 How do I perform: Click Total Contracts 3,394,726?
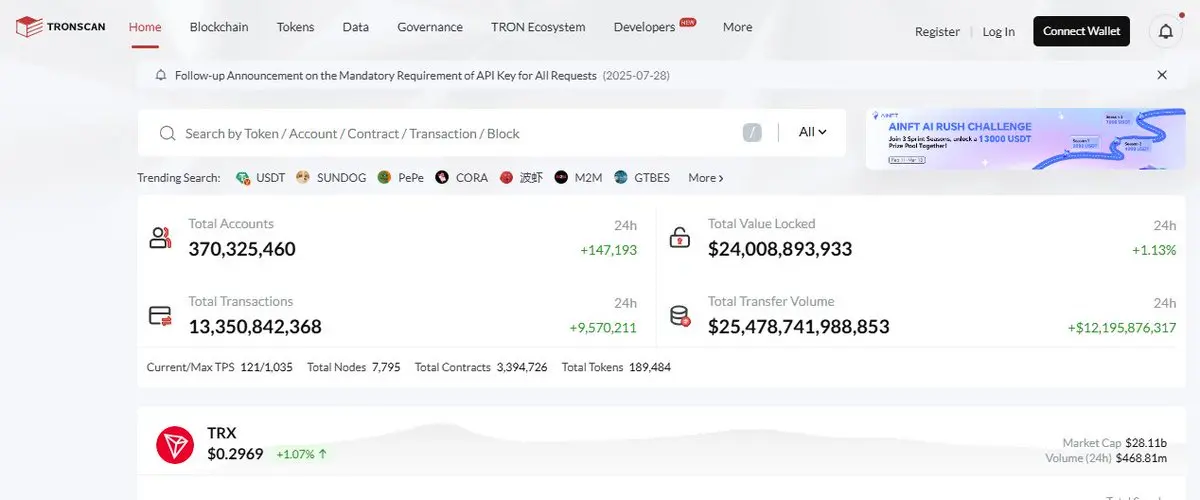pos(481,367)
